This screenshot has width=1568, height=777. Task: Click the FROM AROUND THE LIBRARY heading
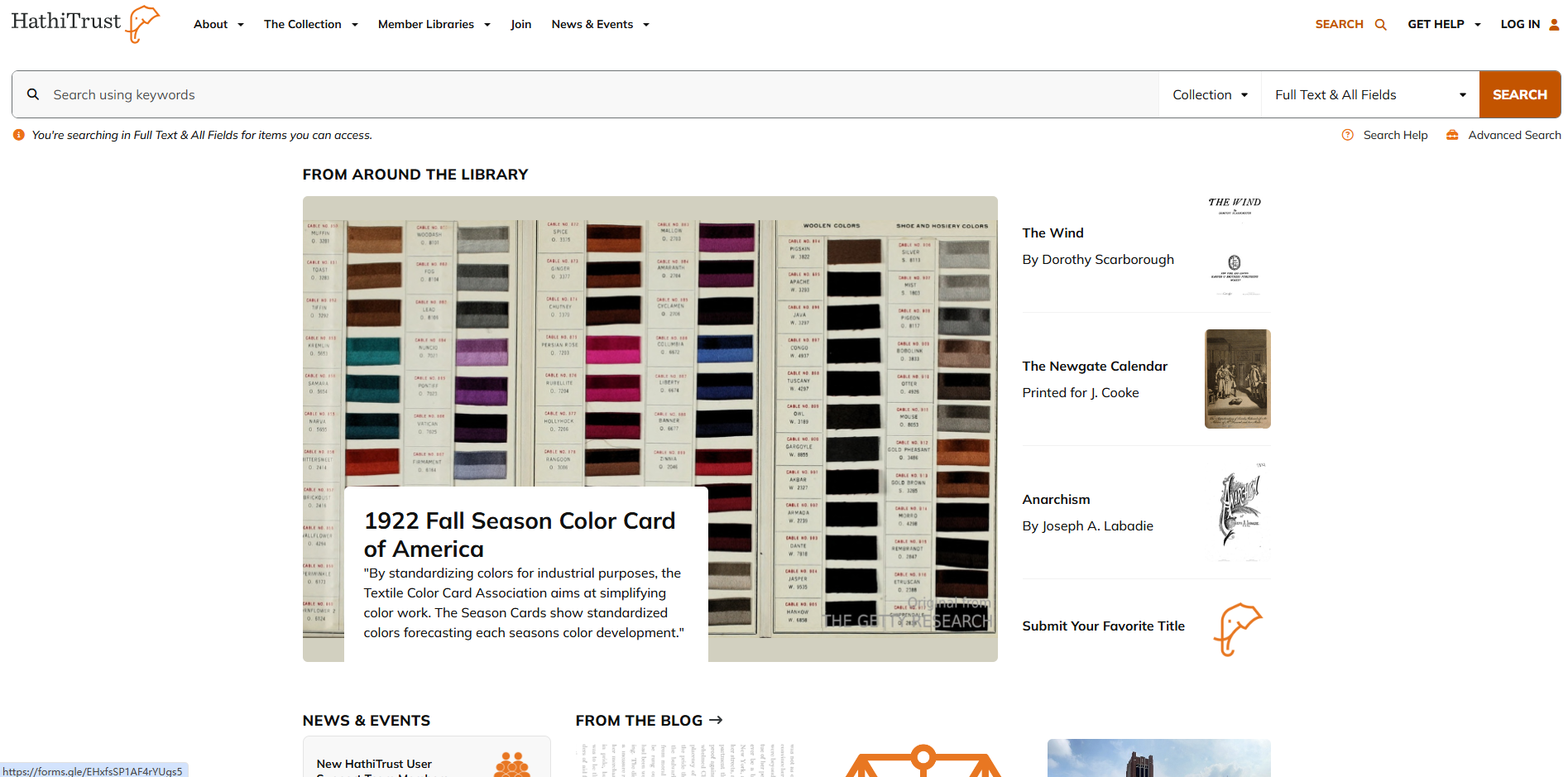pos(415,175)
